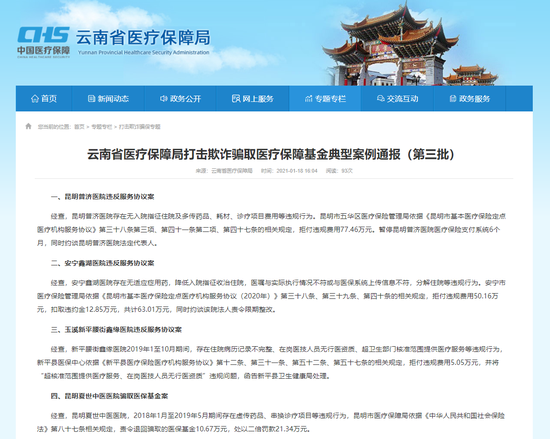The height and width of the screenshot is (439, 550).
Task: Click the paragraph line mentioning 77.46万元
Action: 268,230
